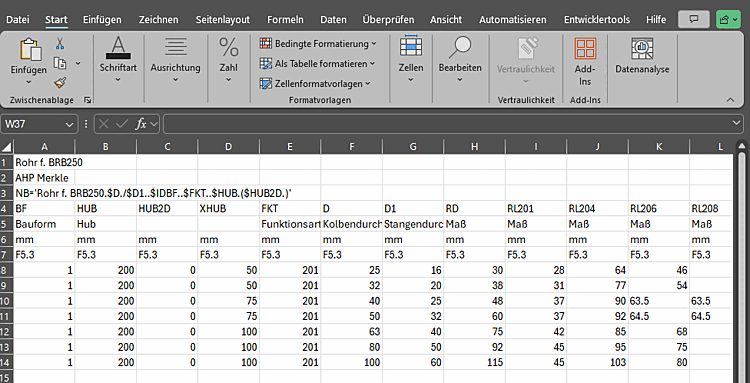
Task: Click the Zwischenablage dialog launcher icon
Action: click(x=87, y=100)
